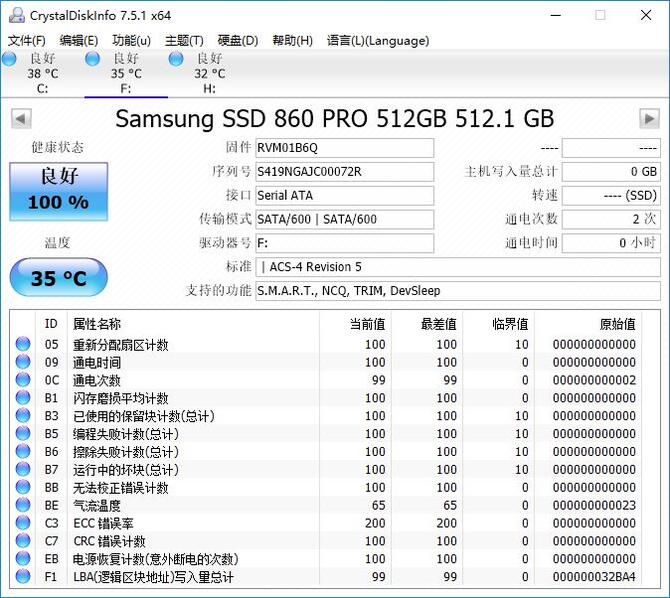
Task: Click status orb for ECC 错误率 row
Action: 23,523
